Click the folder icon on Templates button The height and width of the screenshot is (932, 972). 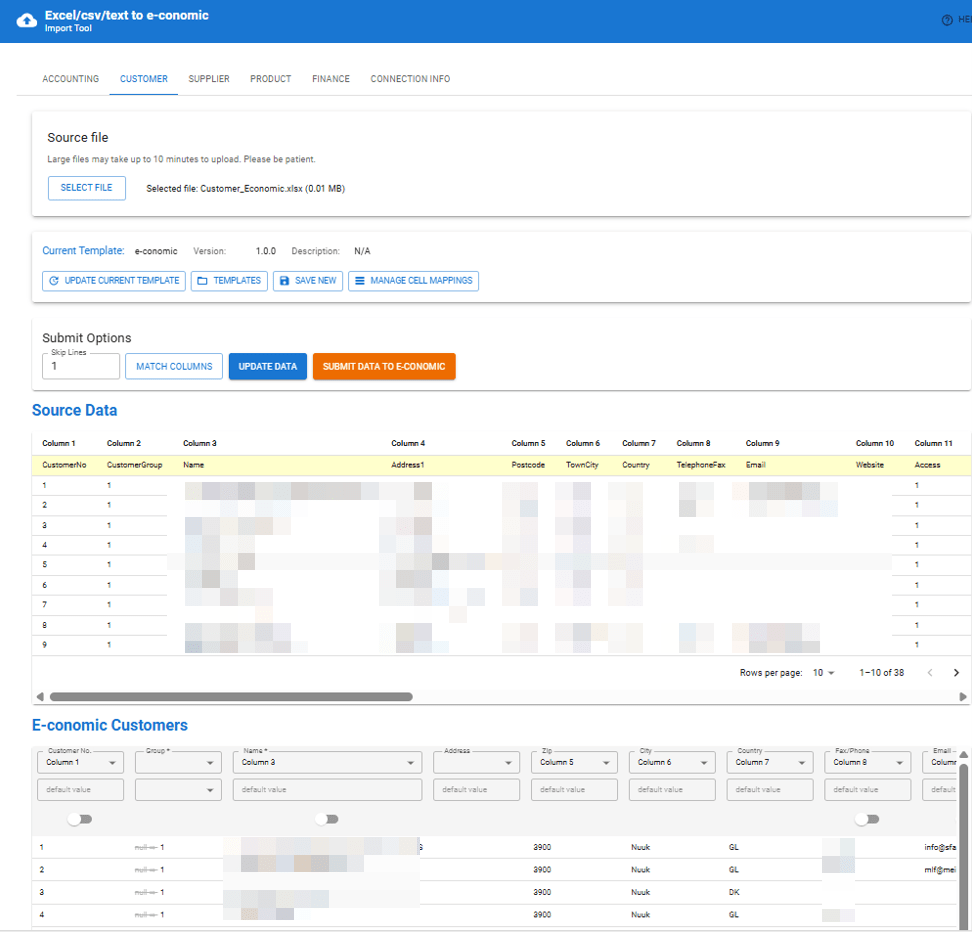coord(202,281)
